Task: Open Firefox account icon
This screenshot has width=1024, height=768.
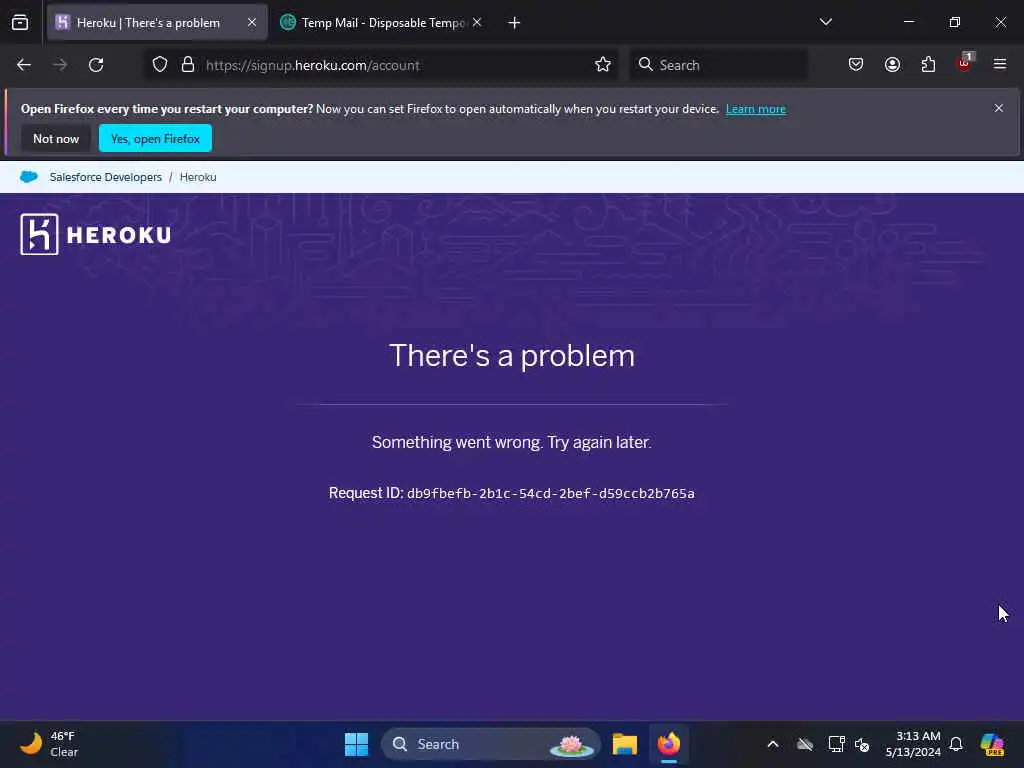Action: 892,65
